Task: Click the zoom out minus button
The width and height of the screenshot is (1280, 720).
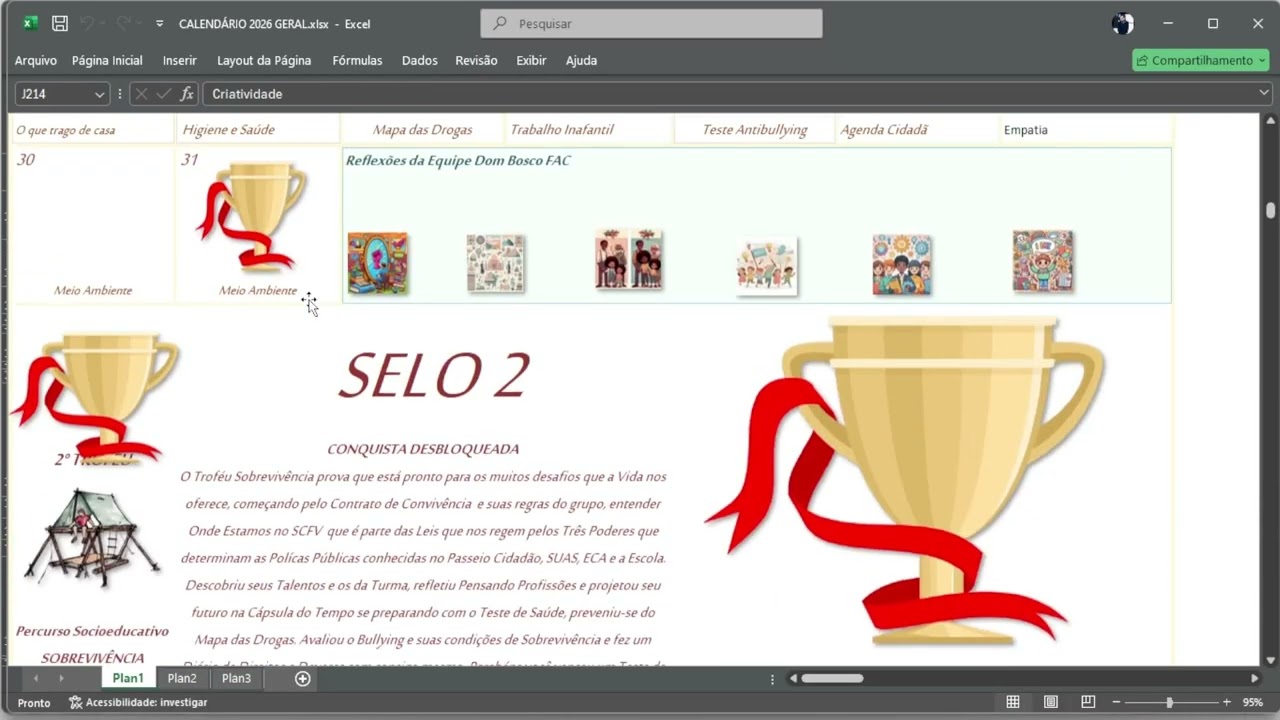Action: pos(1116,702)
